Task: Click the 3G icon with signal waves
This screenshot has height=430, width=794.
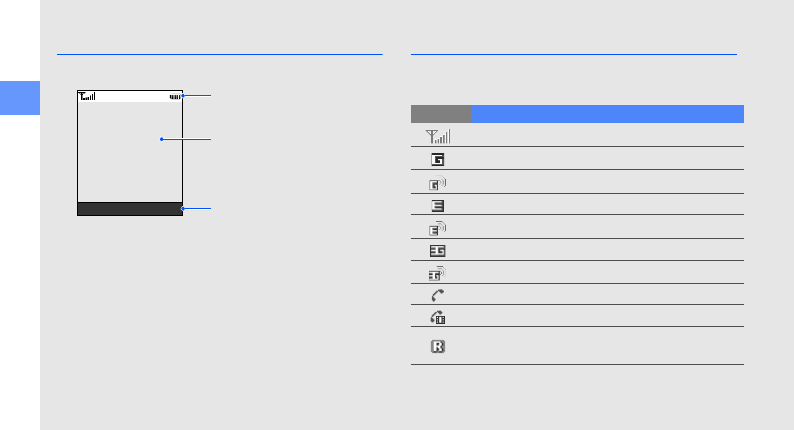Action: pos(438,272)
